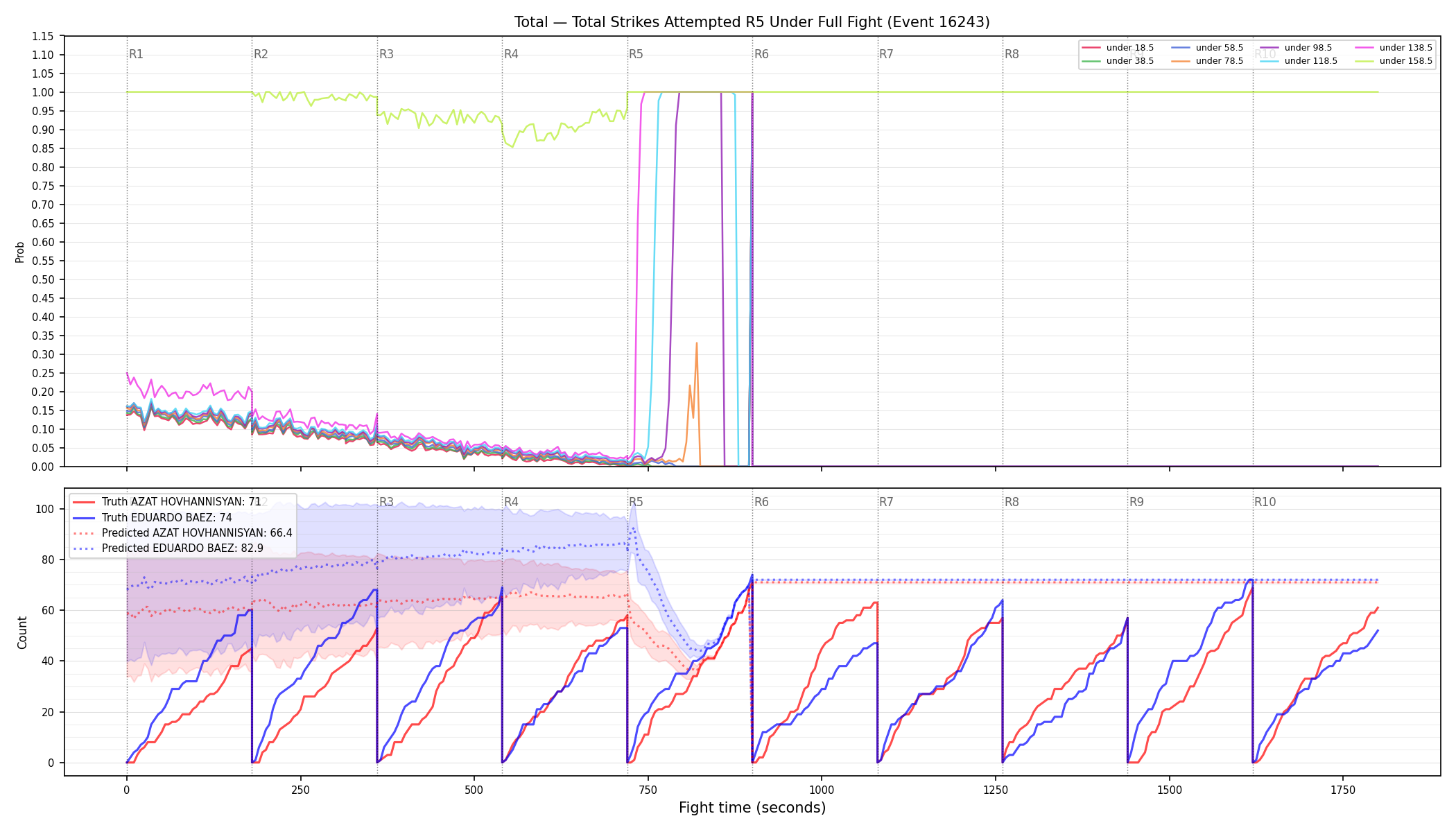Click the chart title mentioning Event 16243
Screen dimensions: 1456x832
(752, 22)
